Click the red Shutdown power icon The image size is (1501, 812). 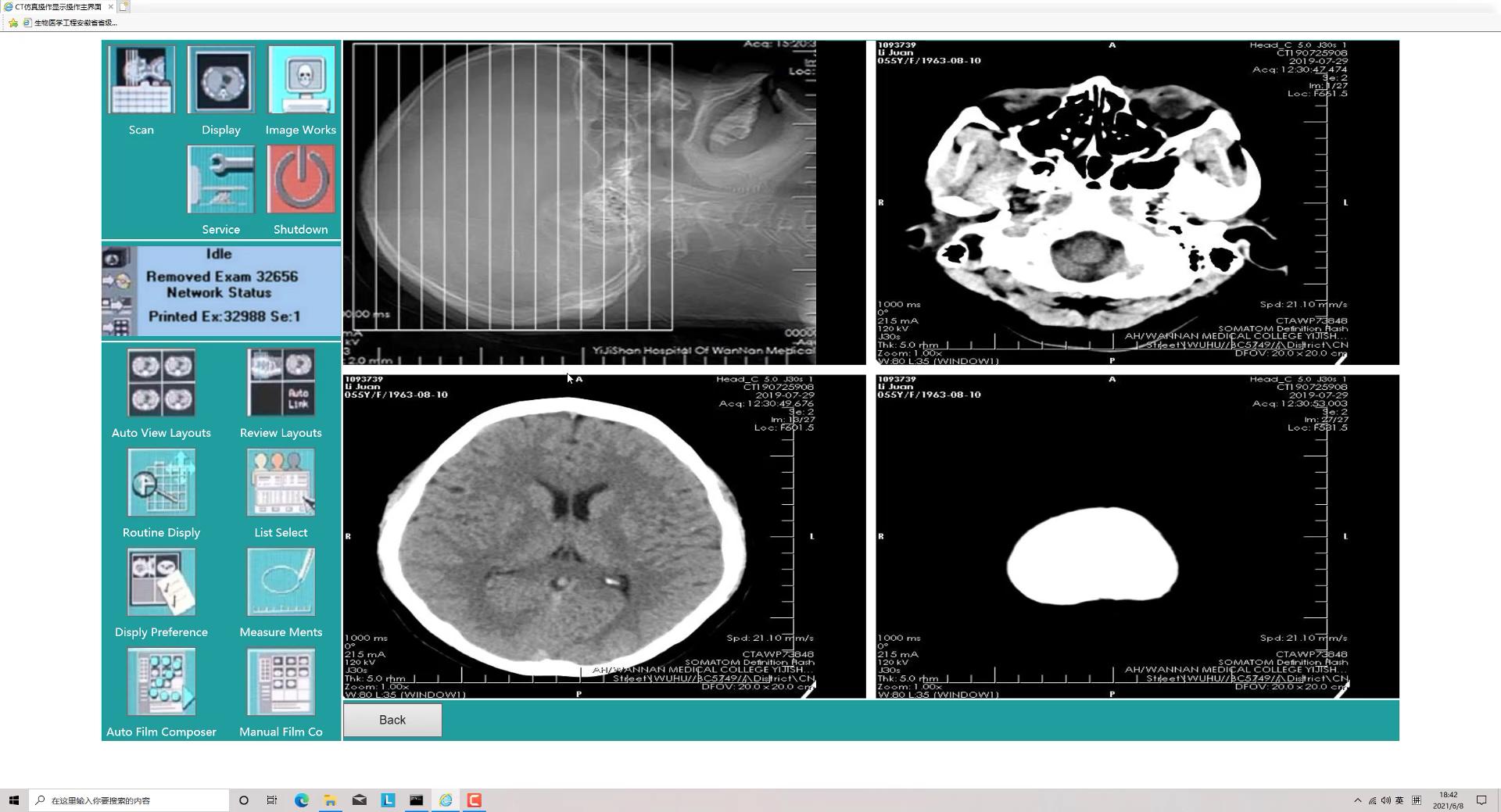coord(301,179)
